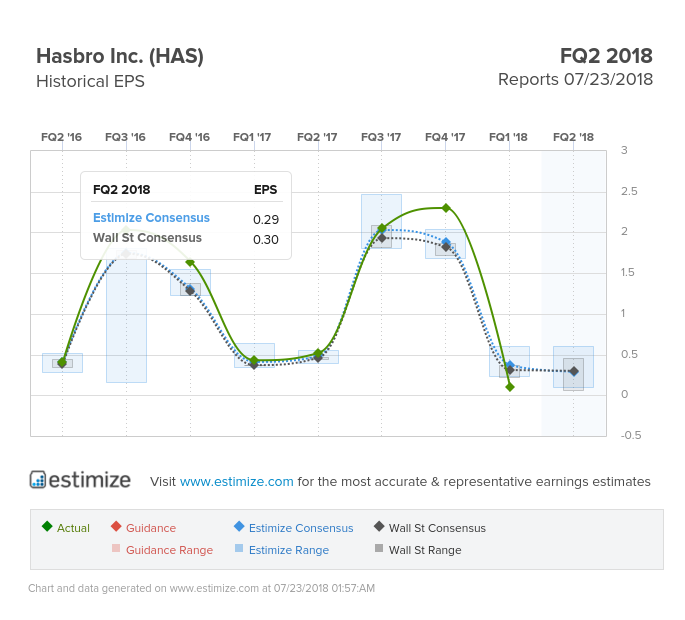Viewport: 685px width, 620px height.
Task: Select the FQ1 '17 quarter label
Action: click(x=252, y=137)
